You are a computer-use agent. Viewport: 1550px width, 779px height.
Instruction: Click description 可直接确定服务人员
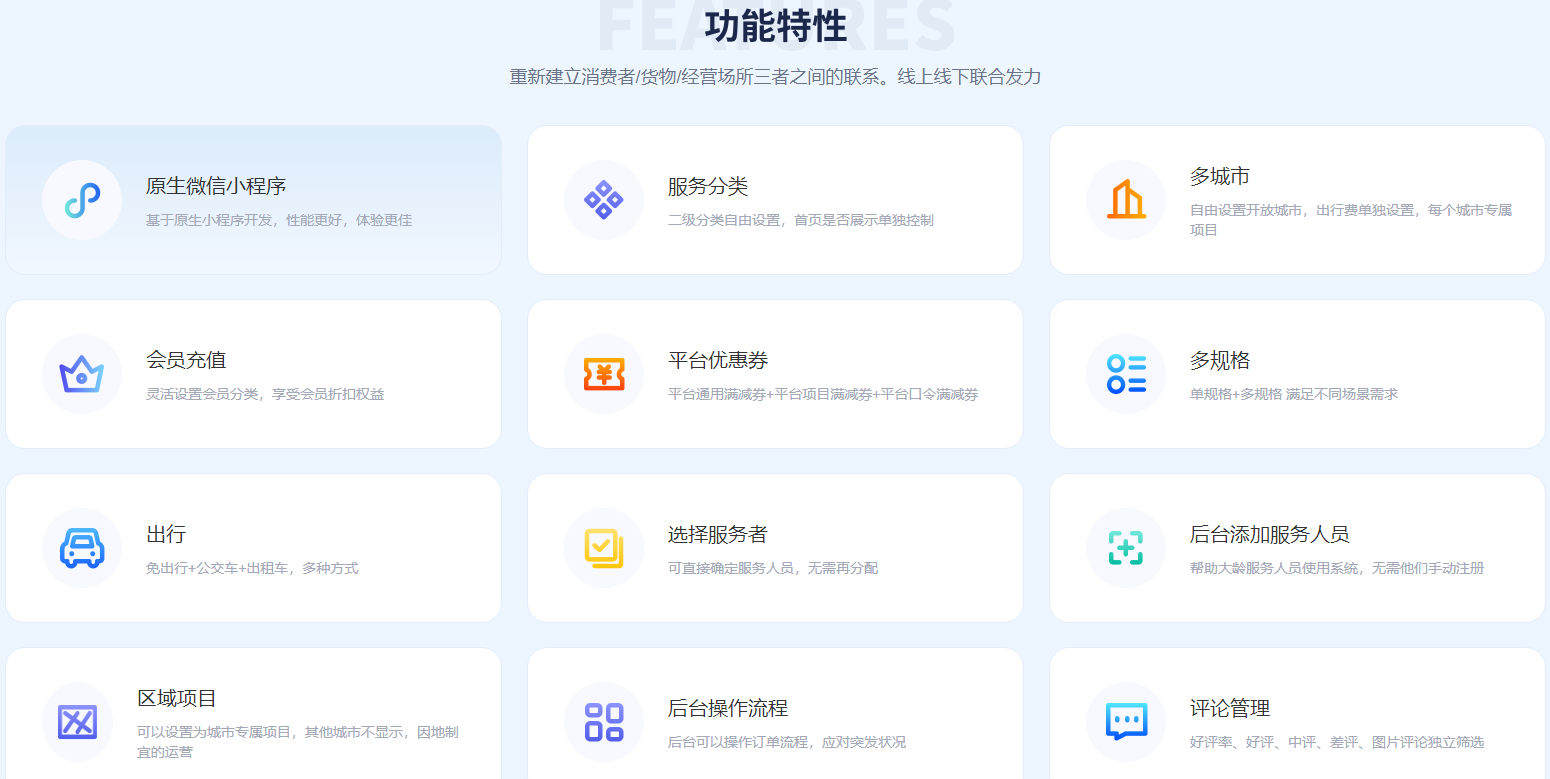(x=773, y=568)
